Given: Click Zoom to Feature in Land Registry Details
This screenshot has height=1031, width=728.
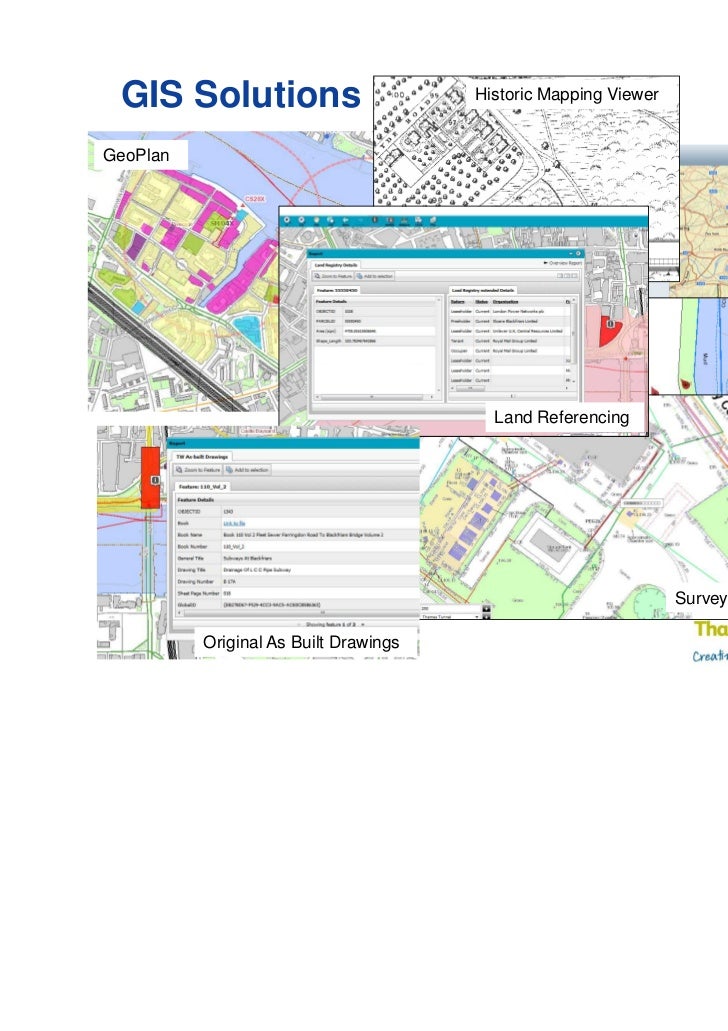Looking at the screenshot, I should click(x=333, y=276).
